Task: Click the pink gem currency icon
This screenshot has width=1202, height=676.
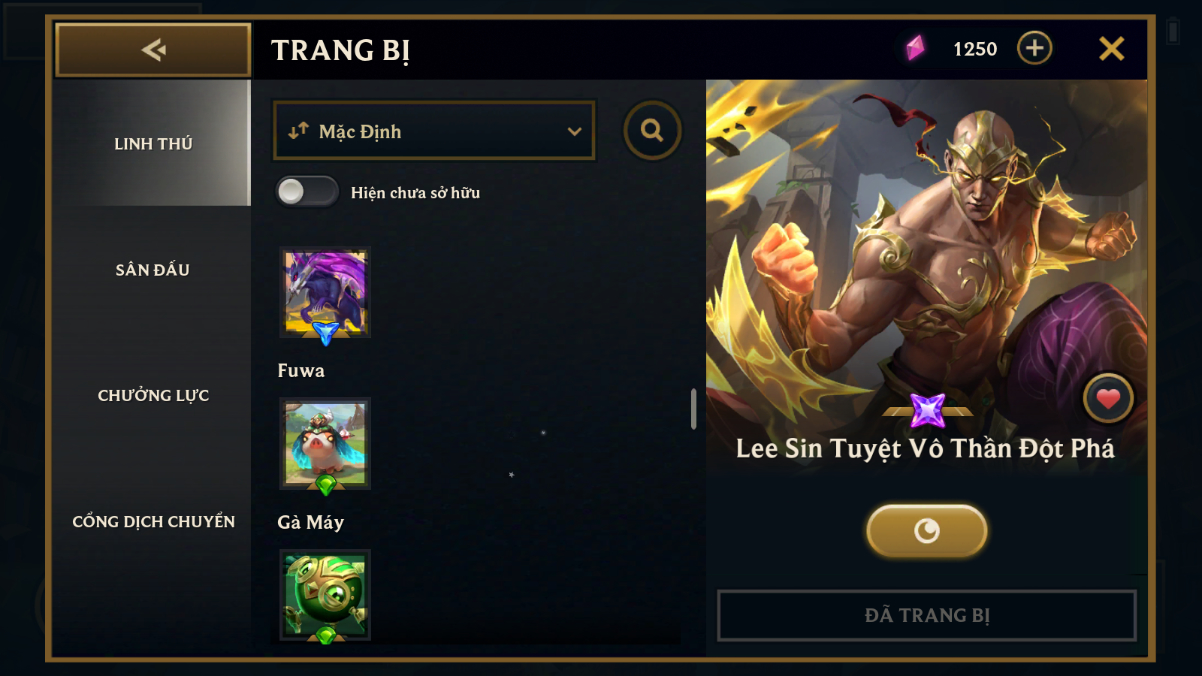Action: point(915,48)
